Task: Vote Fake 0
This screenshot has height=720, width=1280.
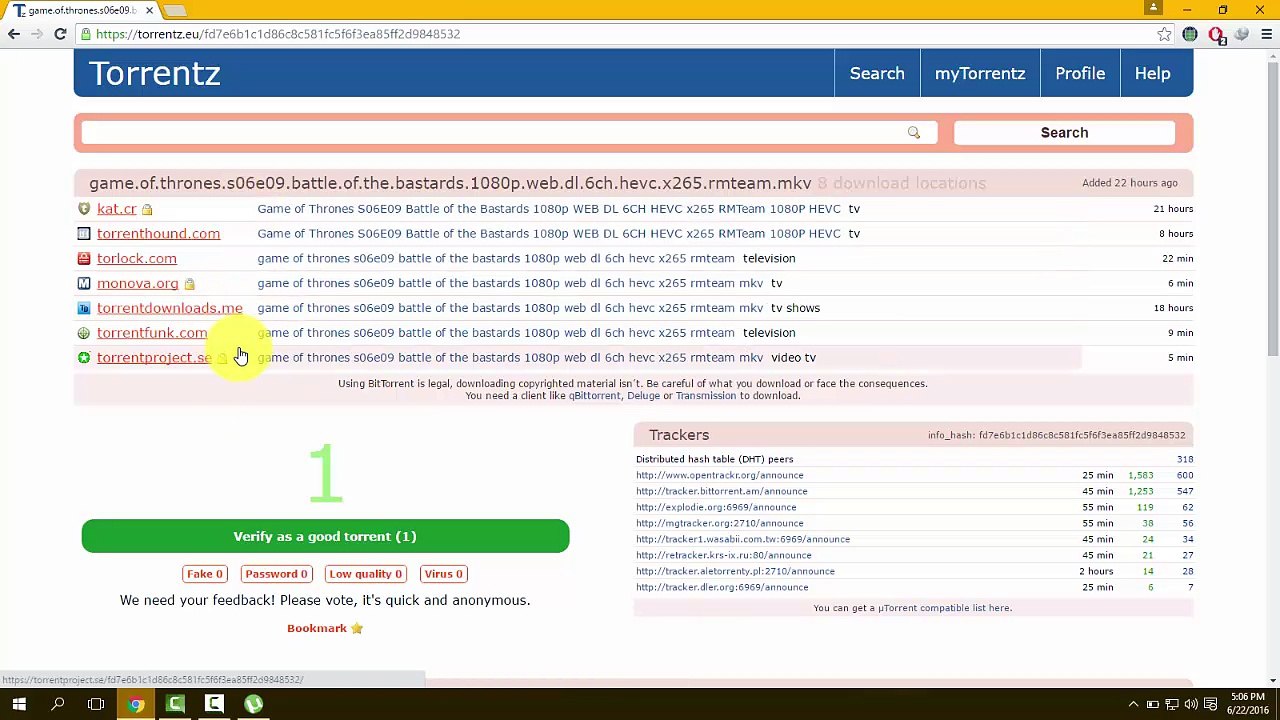Action: coord(205,574)
